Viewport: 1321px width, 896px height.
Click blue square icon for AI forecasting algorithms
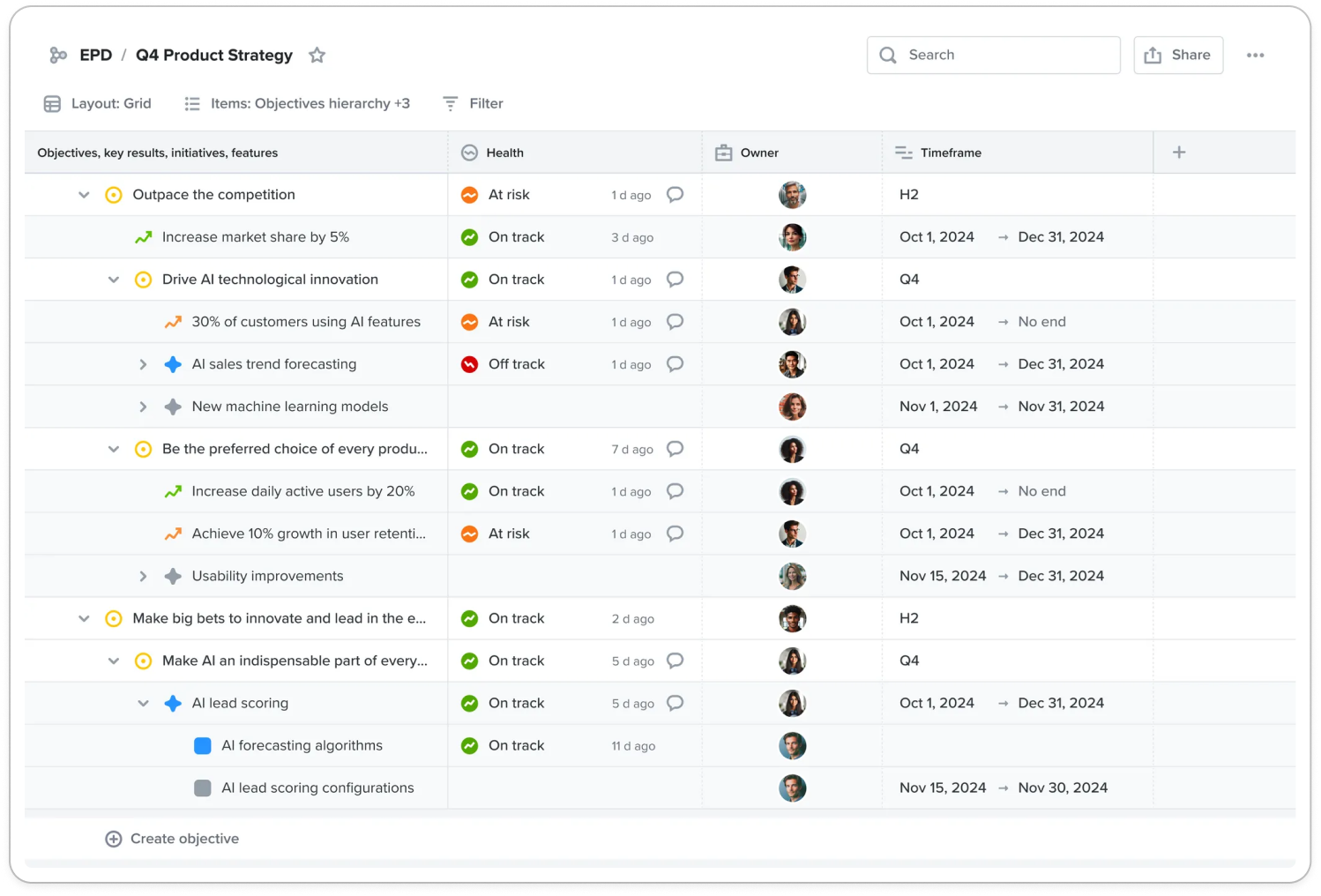coord(202,746)
